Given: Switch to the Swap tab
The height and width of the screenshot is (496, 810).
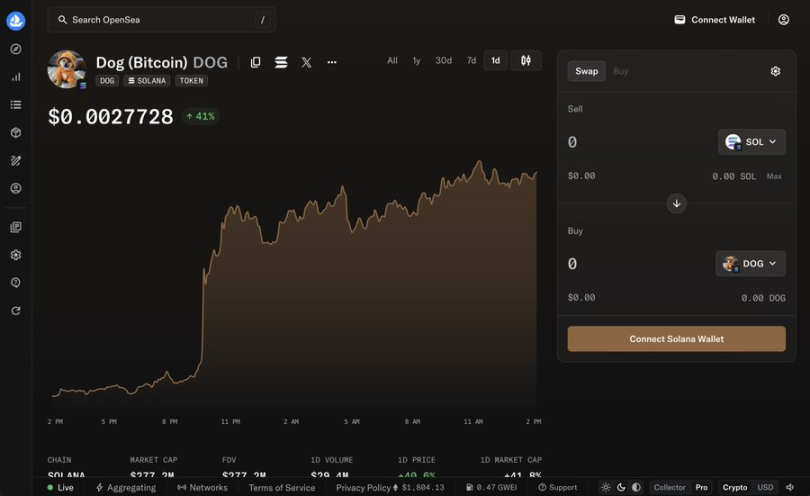Looking at the screenshot, I should click(586, 71).
